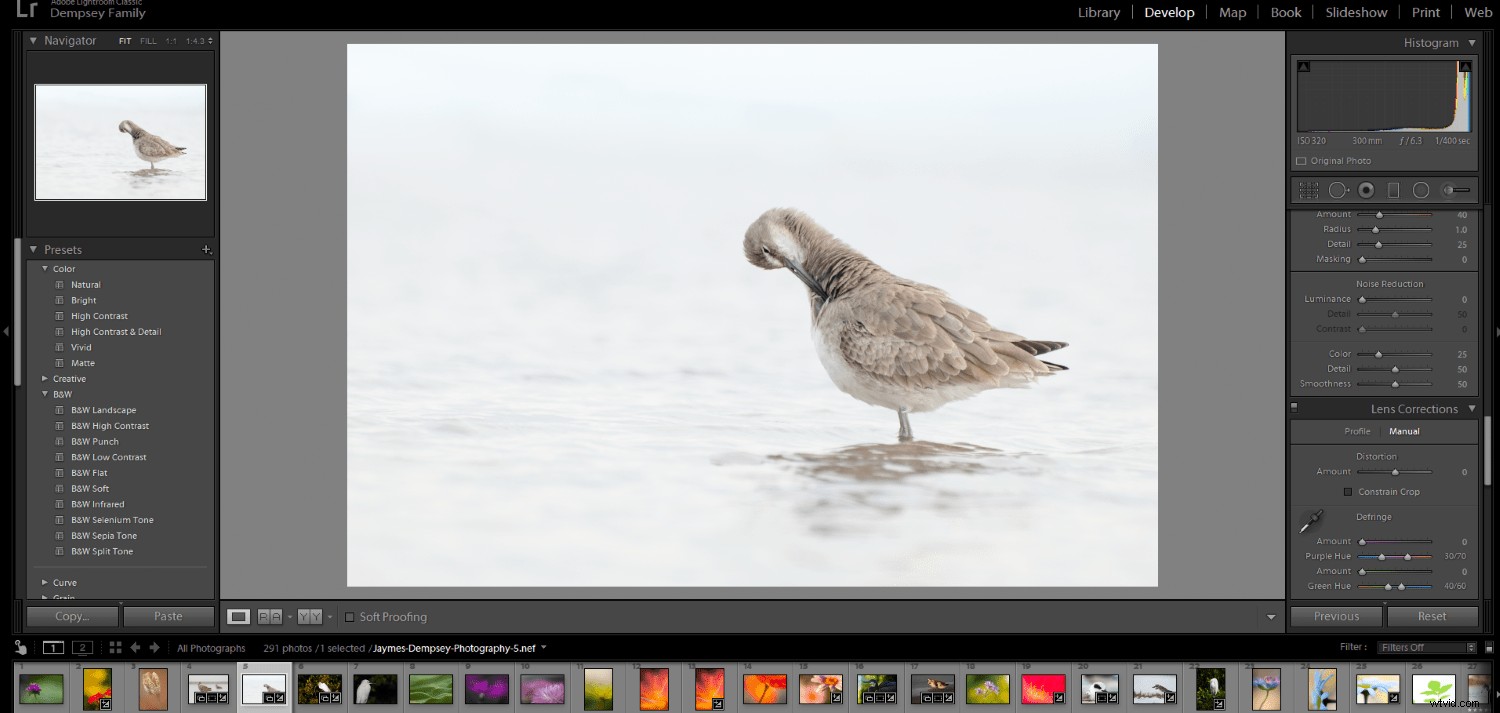
Task: Select the Radial Filter tool
Action: (x=1421, y=189)
